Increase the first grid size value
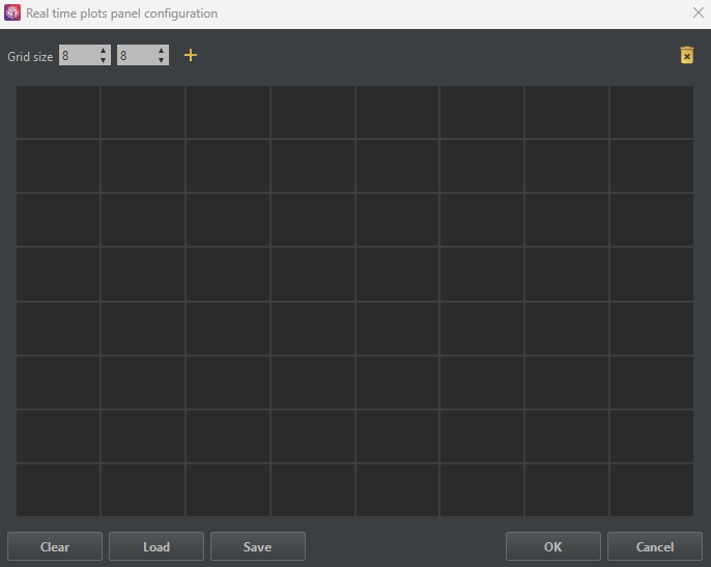Image resolution: width=711 pixels, height=567 pixels. [103, 51]
